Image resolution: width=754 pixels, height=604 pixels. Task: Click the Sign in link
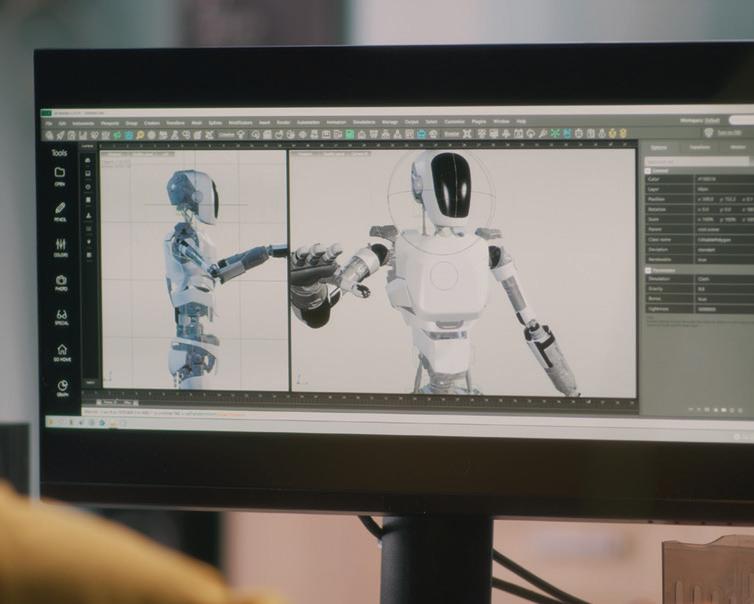[729, 133]
